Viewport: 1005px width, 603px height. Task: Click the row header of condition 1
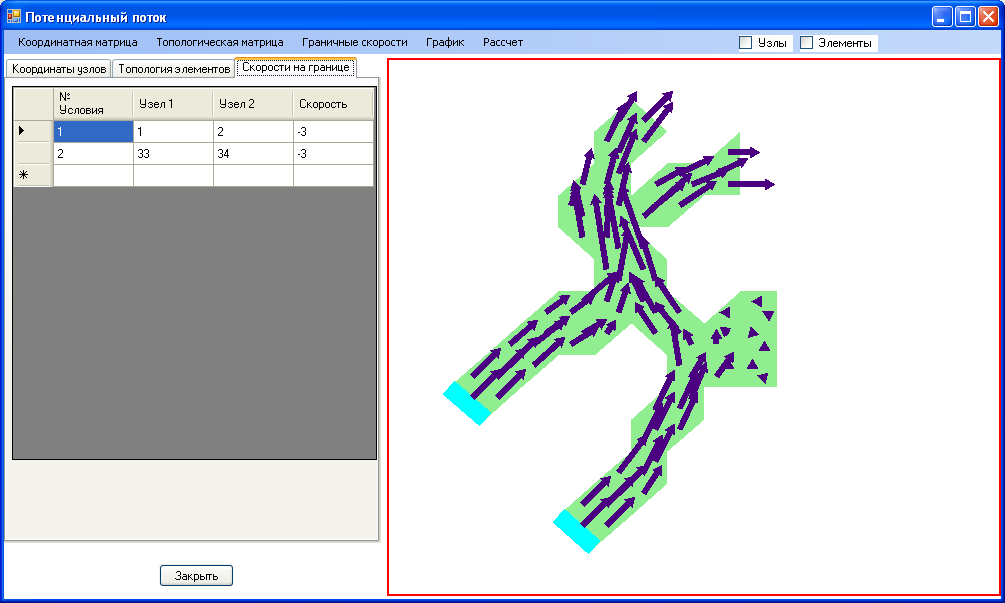(33, 131)
